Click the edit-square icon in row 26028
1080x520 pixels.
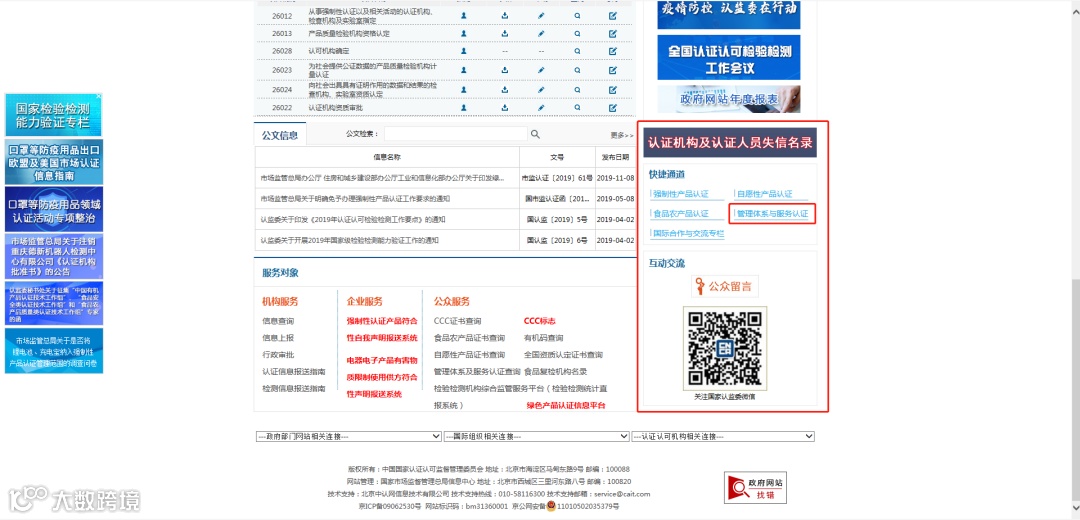[x=613, y=51]
